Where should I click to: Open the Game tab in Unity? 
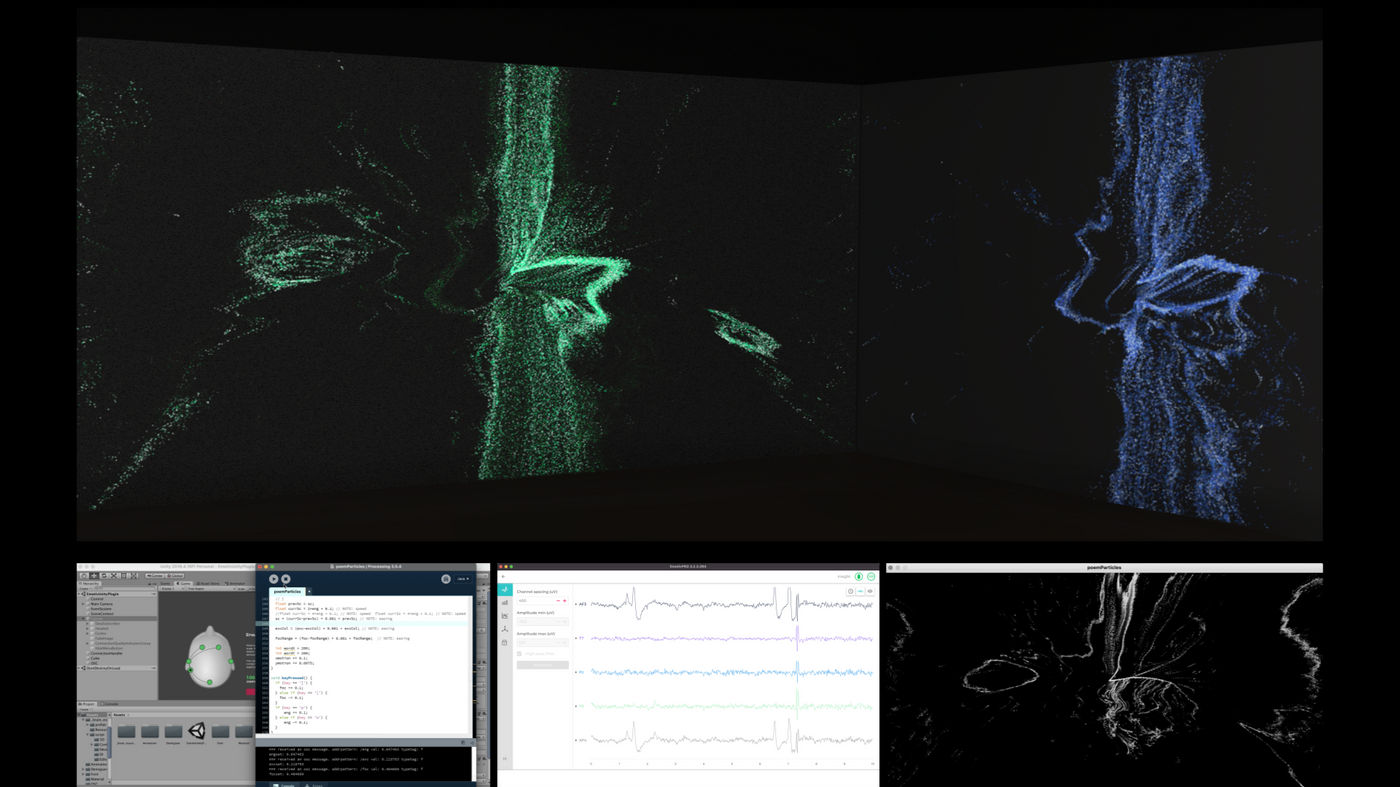tap(185, 583)
